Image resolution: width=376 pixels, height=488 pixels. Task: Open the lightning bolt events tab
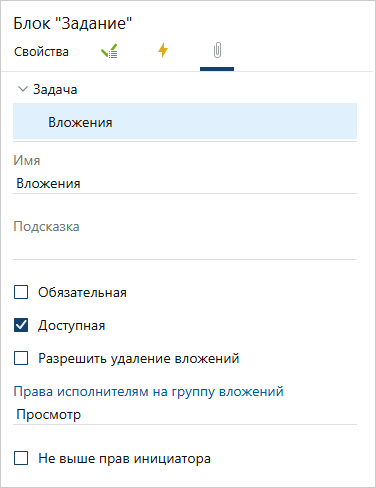[163, 51]
